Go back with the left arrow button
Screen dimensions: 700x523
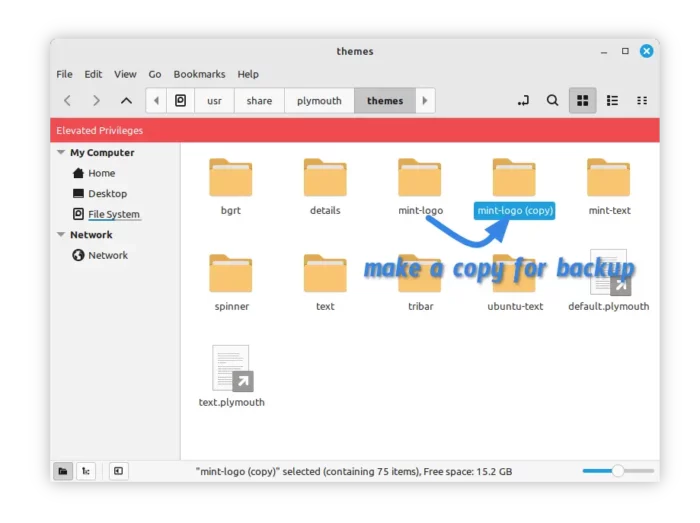pos(67,101)
